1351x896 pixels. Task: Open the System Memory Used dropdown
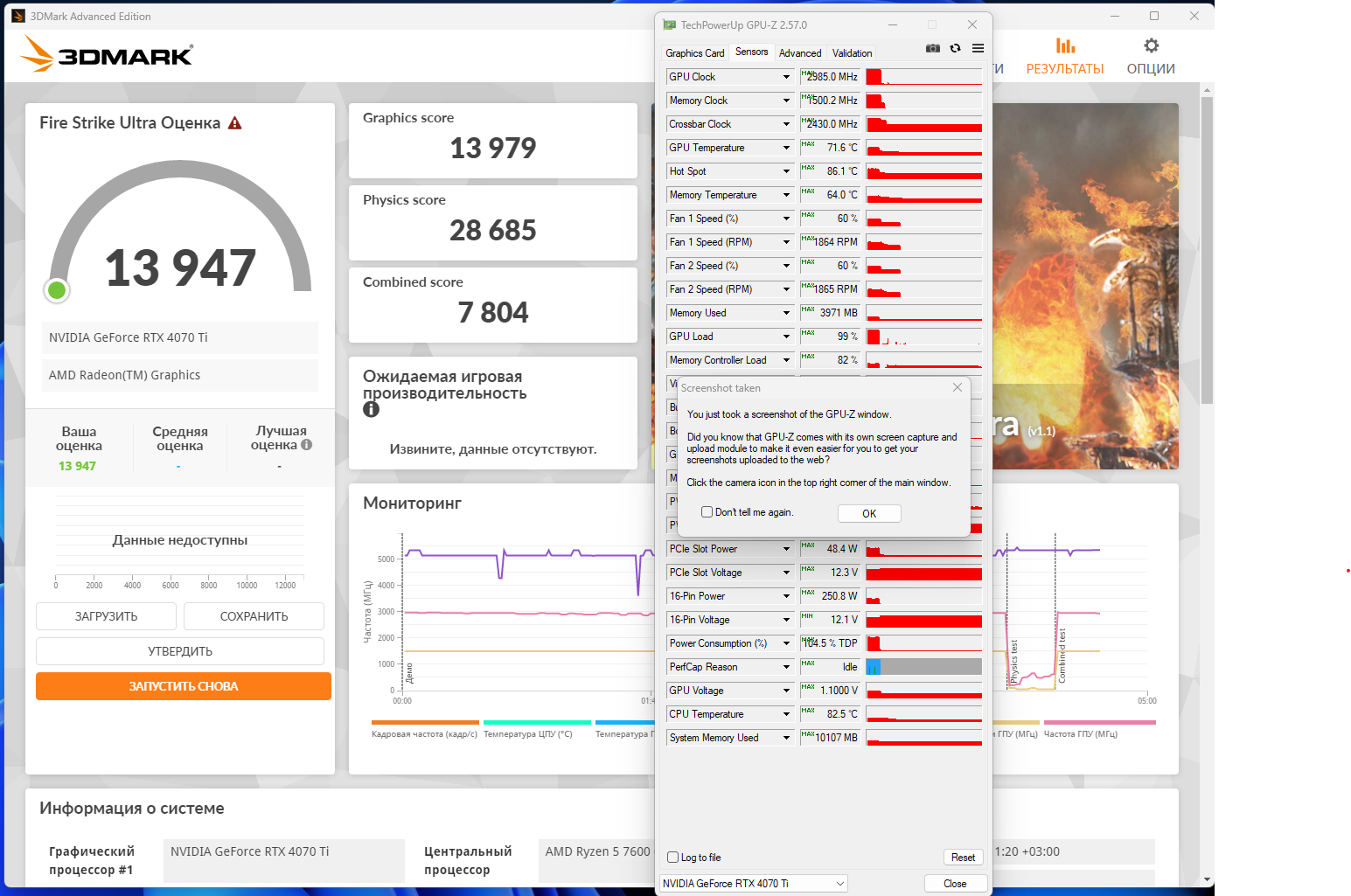point(786,738)
